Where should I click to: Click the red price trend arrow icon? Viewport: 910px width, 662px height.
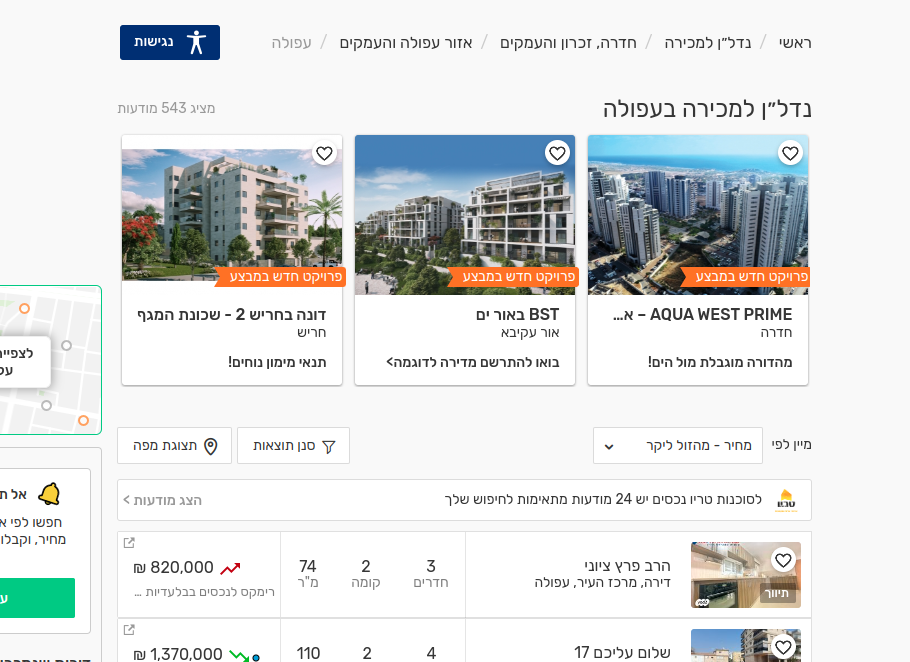coord(230,569)
